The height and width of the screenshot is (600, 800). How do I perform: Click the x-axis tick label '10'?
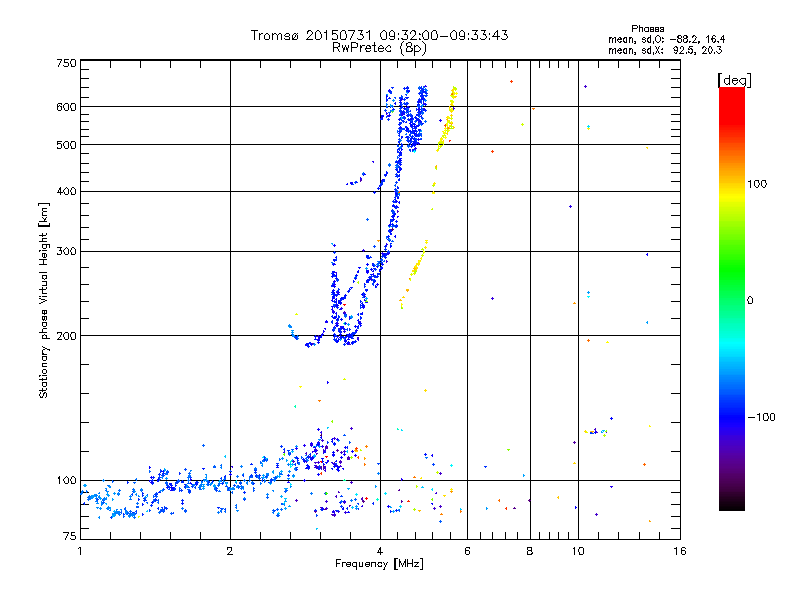578,551
